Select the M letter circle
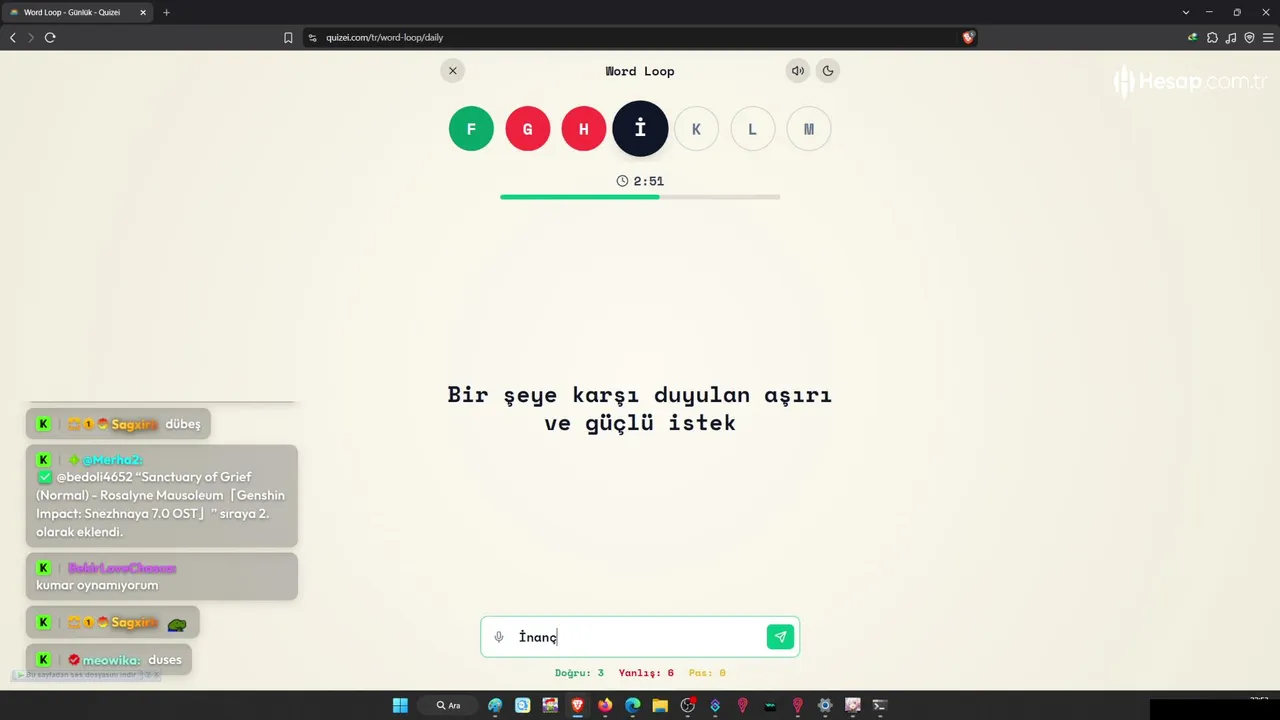 pos(809,129)
